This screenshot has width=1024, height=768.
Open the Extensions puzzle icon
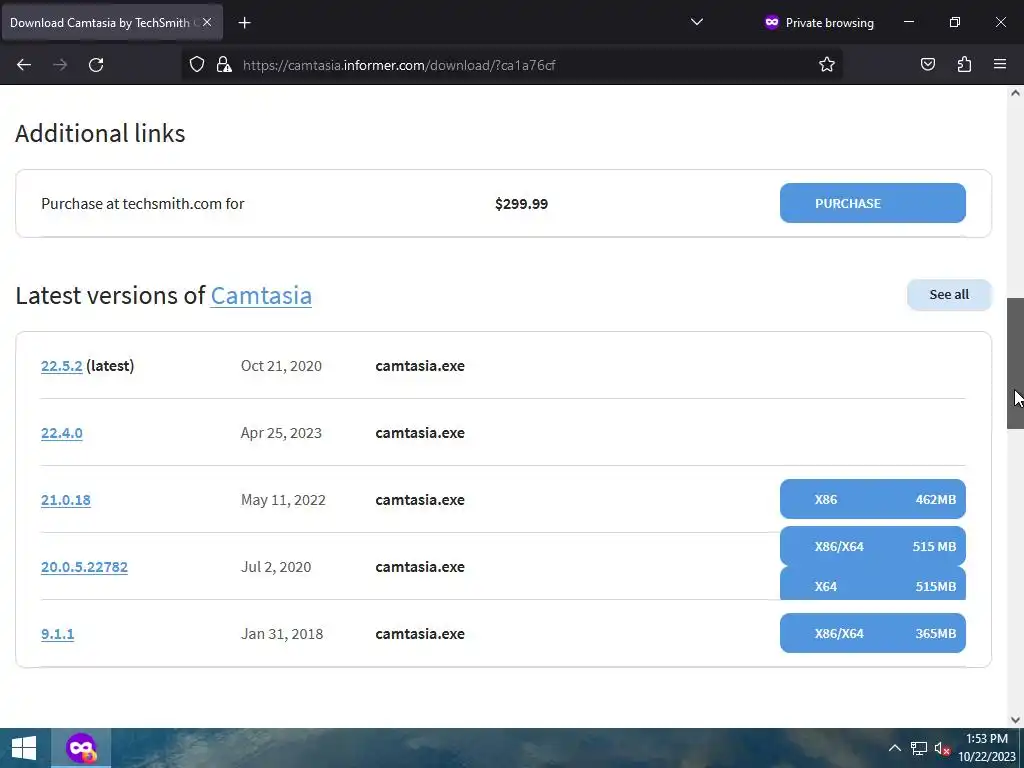(x=965, y=65)
